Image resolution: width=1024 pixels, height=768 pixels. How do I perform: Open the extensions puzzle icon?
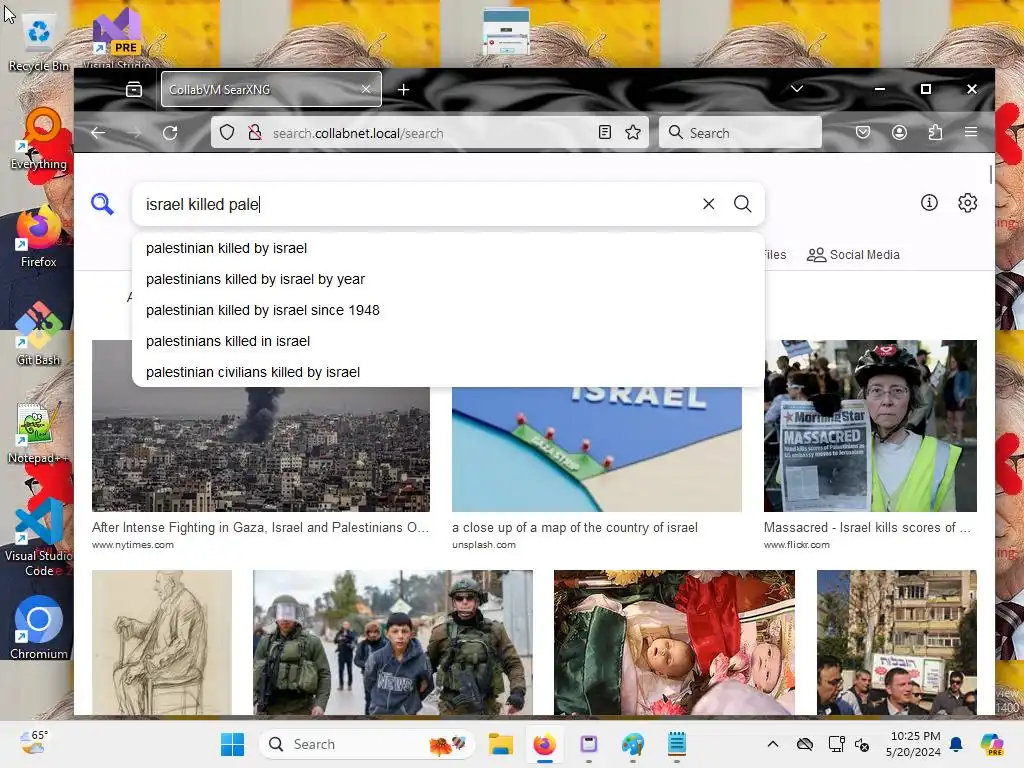click(x=935, y=133)
